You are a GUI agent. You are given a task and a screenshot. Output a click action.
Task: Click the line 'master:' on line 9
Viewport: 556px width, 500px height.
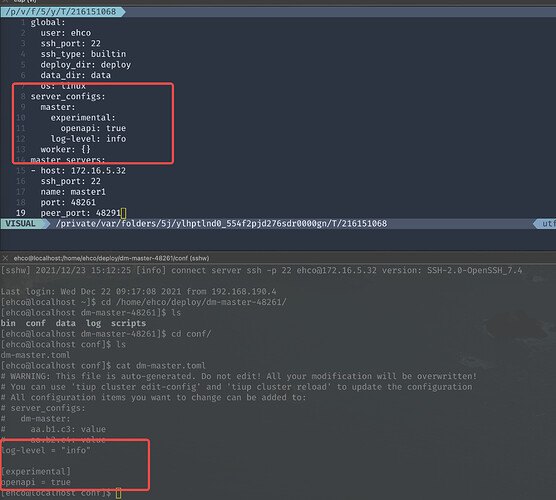coord(58,107)
